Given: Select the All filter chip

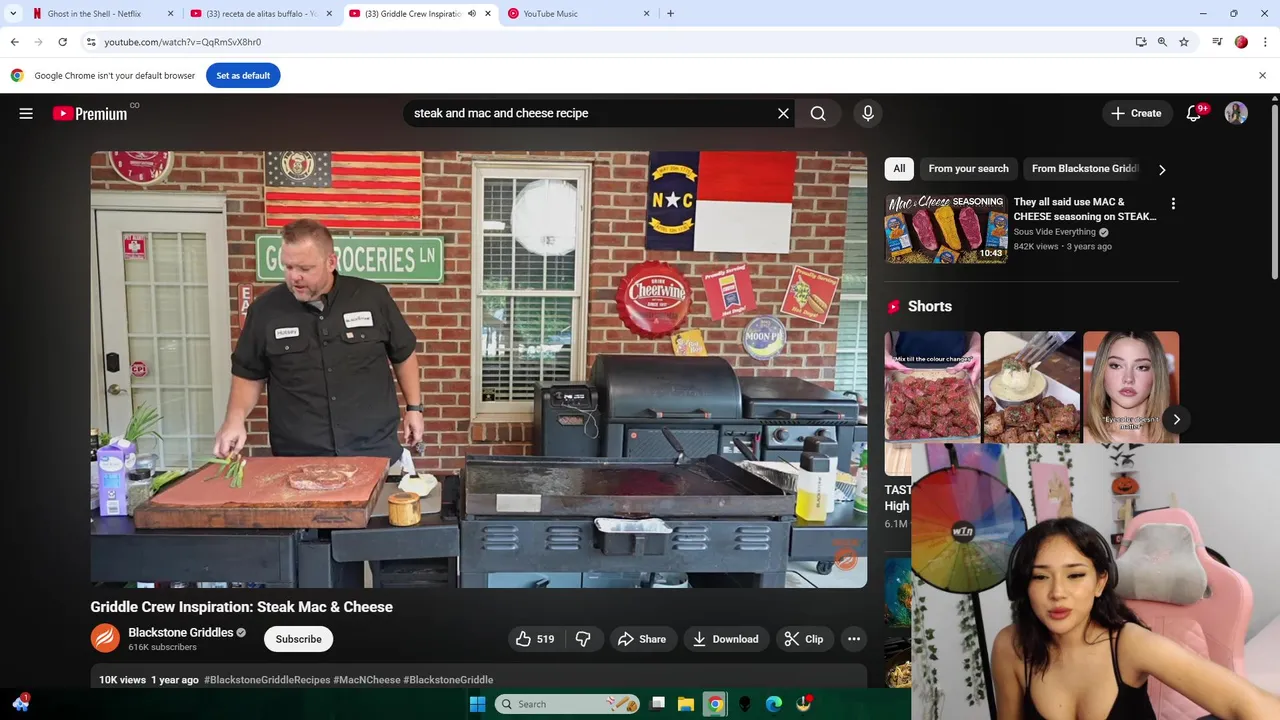Looking at the screenshot, I should tap(899, 169).
